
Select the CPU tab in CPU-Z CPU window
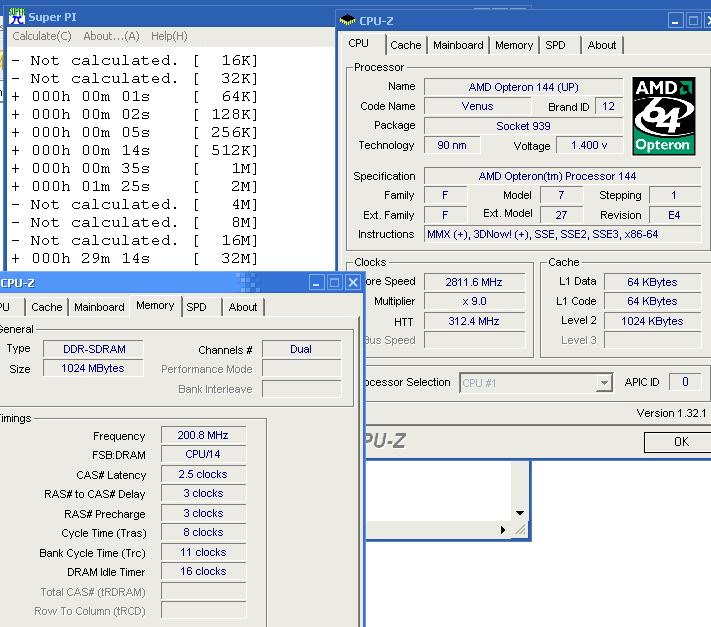click(359, 44)
